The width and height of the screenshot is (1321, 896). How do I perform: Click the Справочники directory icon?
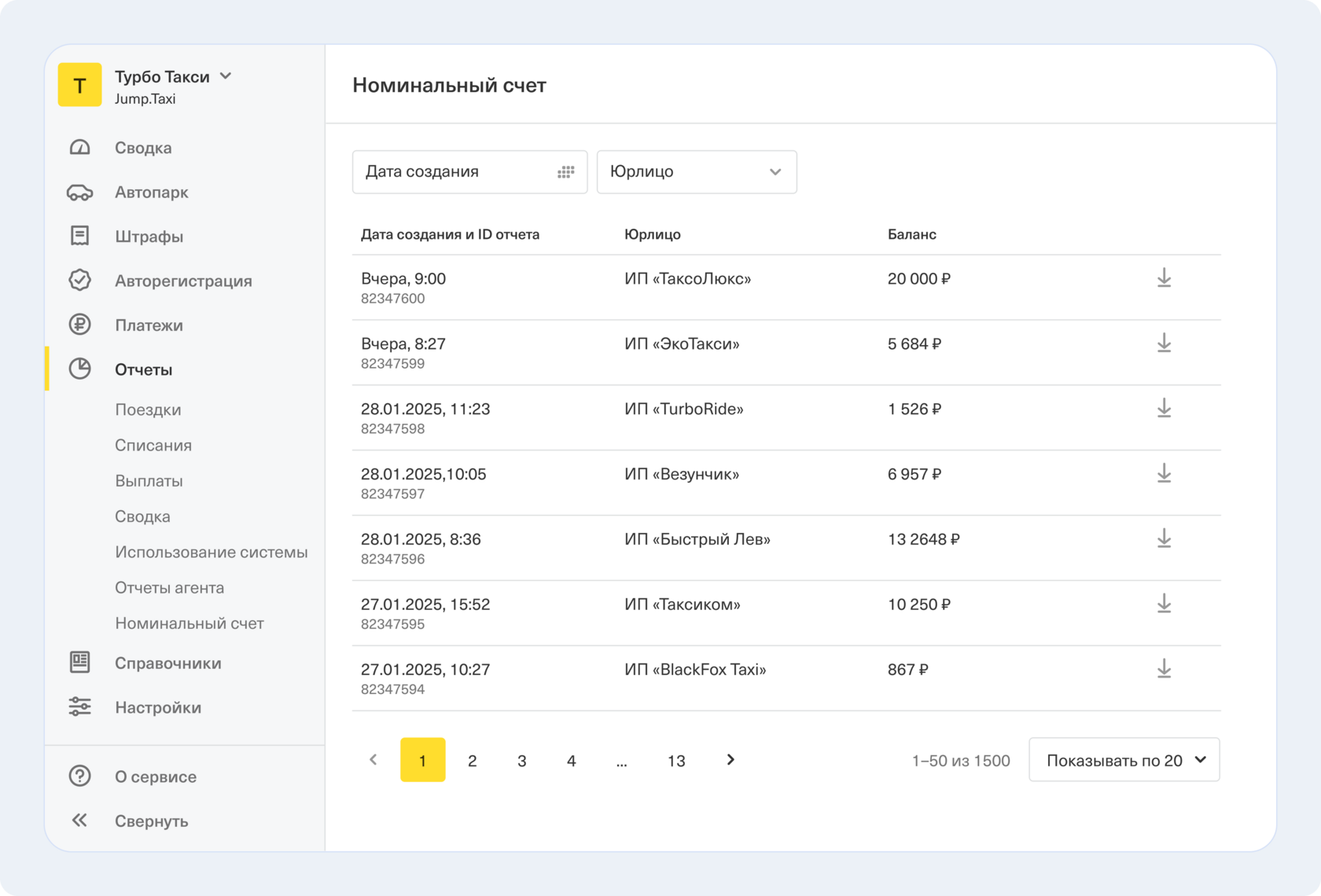click(x=79, y=663)
